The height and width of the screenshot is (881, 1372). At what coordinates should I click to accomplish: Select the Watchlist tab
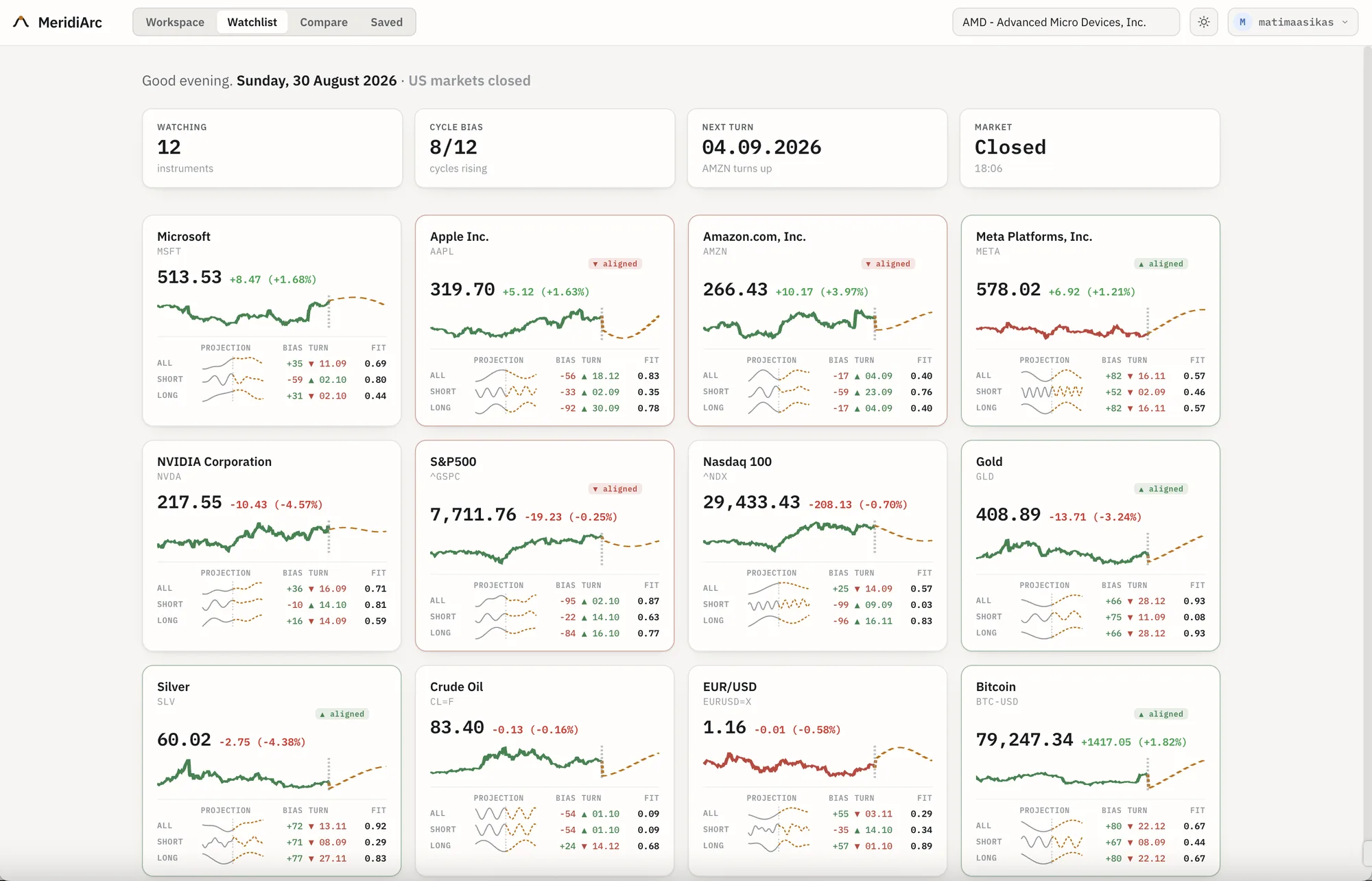(x=252, y=22)
